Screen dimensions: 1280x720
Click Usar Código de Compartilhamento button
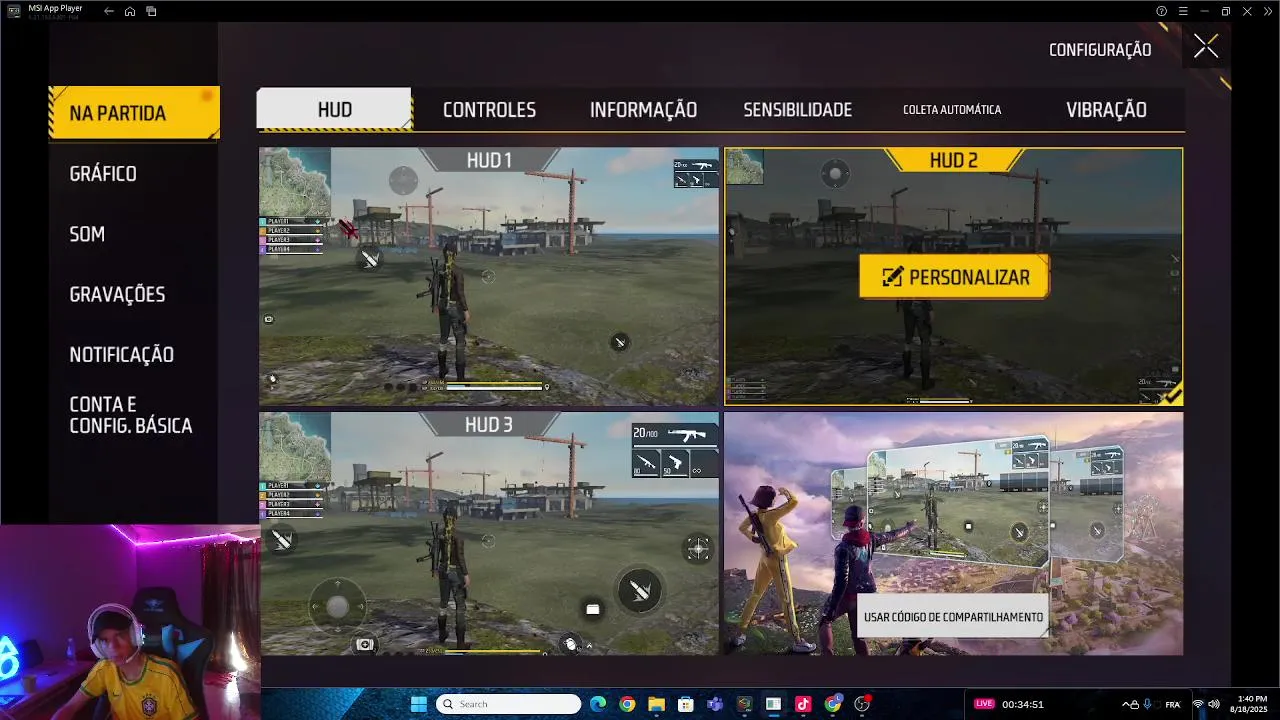point(953,617)
